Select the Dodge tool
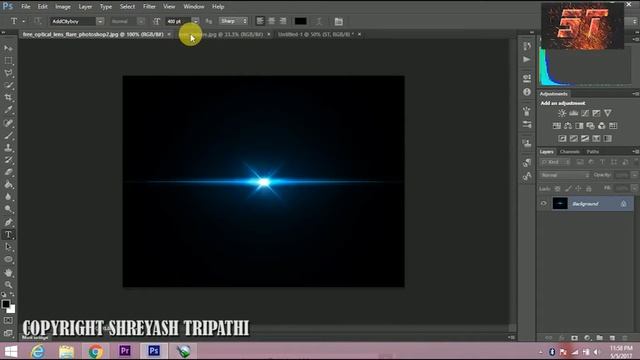Image resolution: width=640 pixels, height=360 pixels. point(8,209)
